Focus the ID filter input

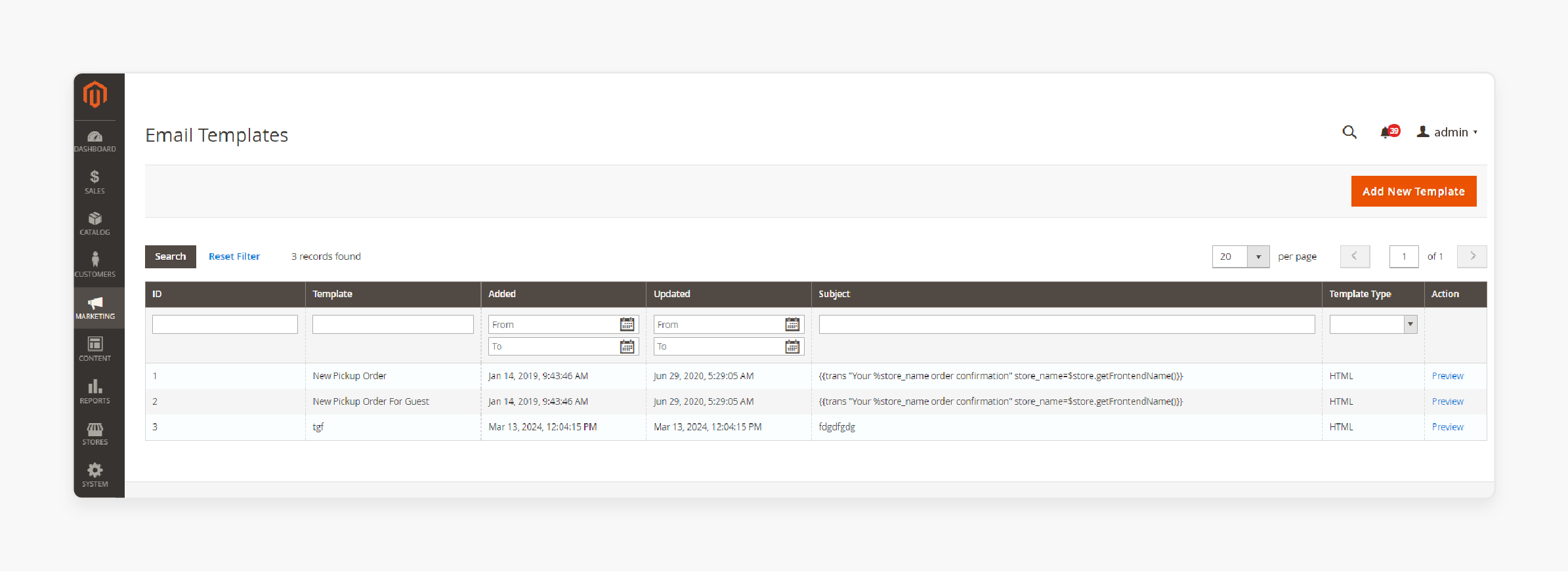point(225,324)
